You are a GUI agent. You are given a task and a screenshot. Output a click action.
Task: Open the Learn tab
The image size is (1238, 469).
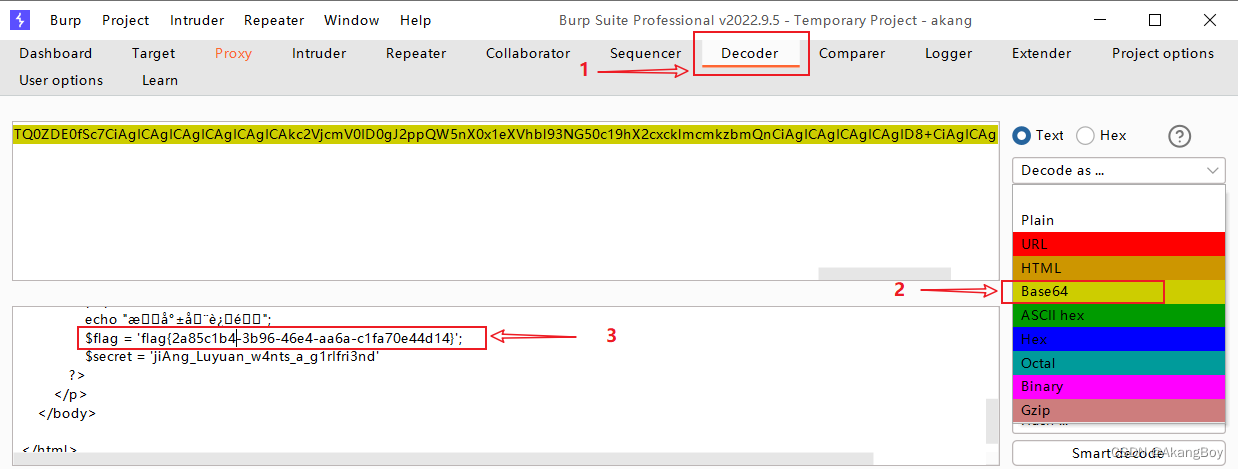(x=160, y=80)
